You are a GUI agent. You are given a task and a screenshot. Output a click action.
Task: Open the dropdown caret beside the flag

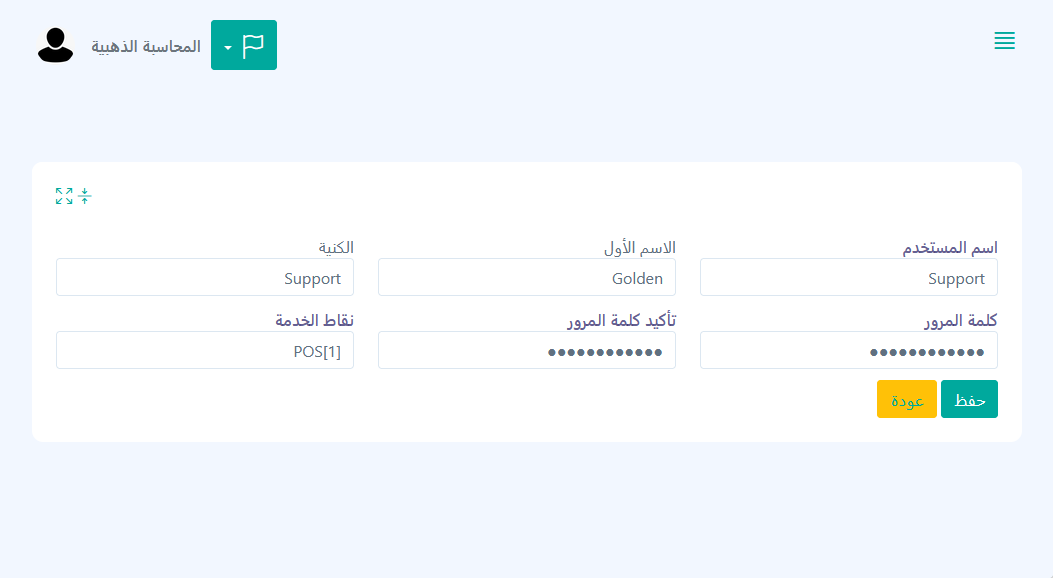pos(228,47)
